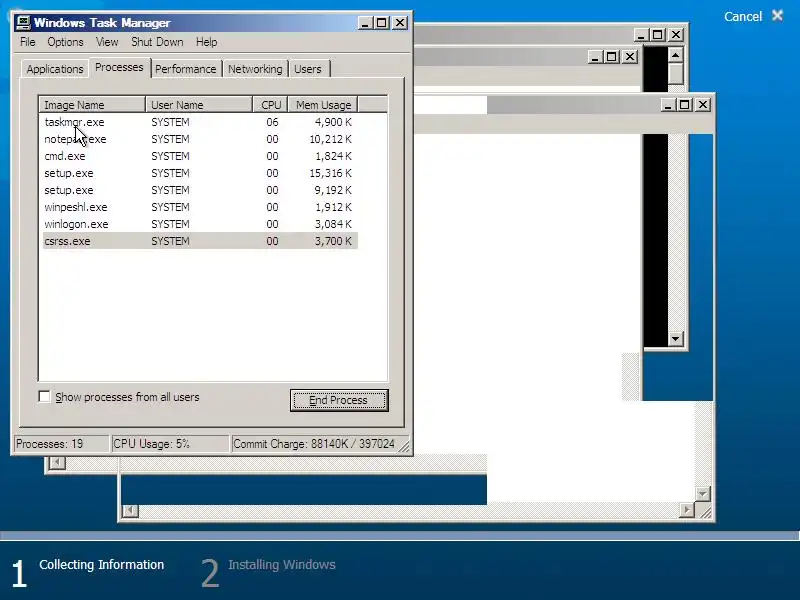Click the End Process button
The width and height of the screenshot is (800, 600).
(x=339, y=400)
